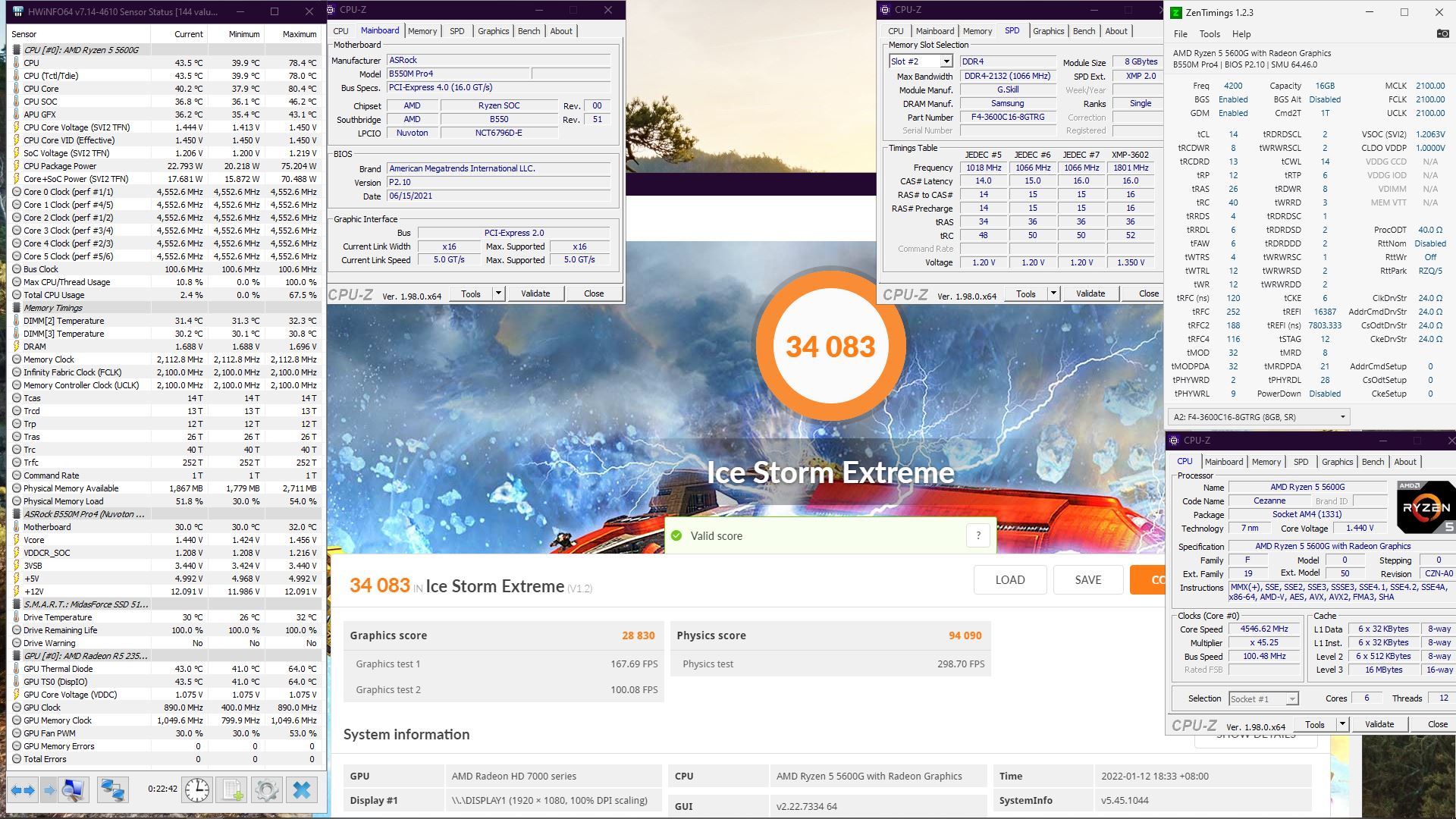Click SAVE button in 3DMark result
This screenshot has height=819, width=1456.
pos(1087,579)
